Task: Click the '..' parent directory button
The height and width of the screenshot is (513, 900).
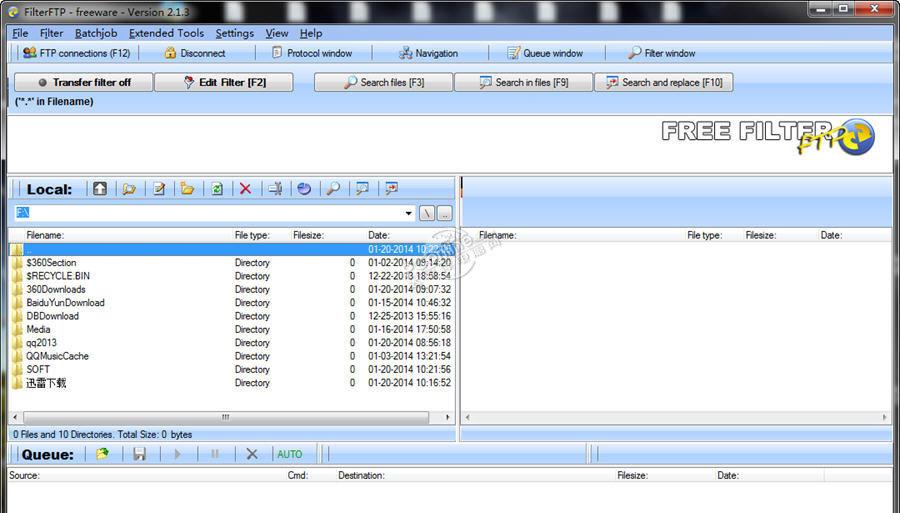Action: [x=444, y=213]
